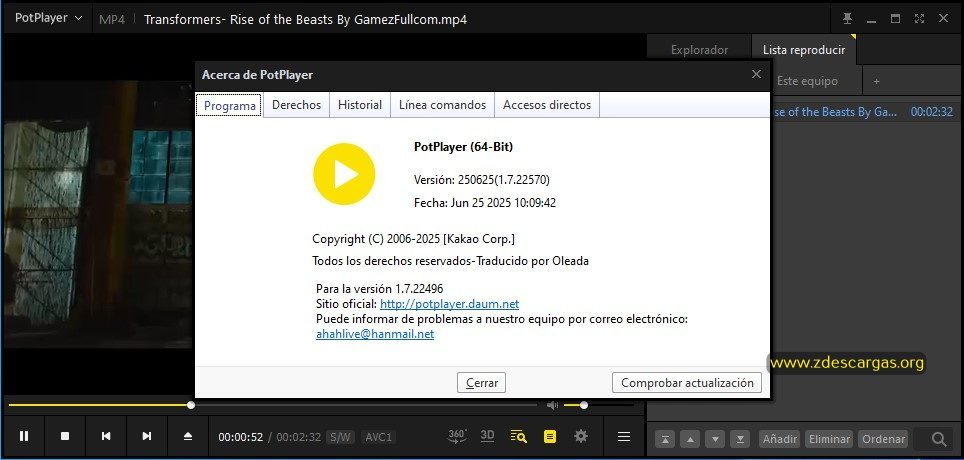
Task: Move playlist item up
Action: 690,439
